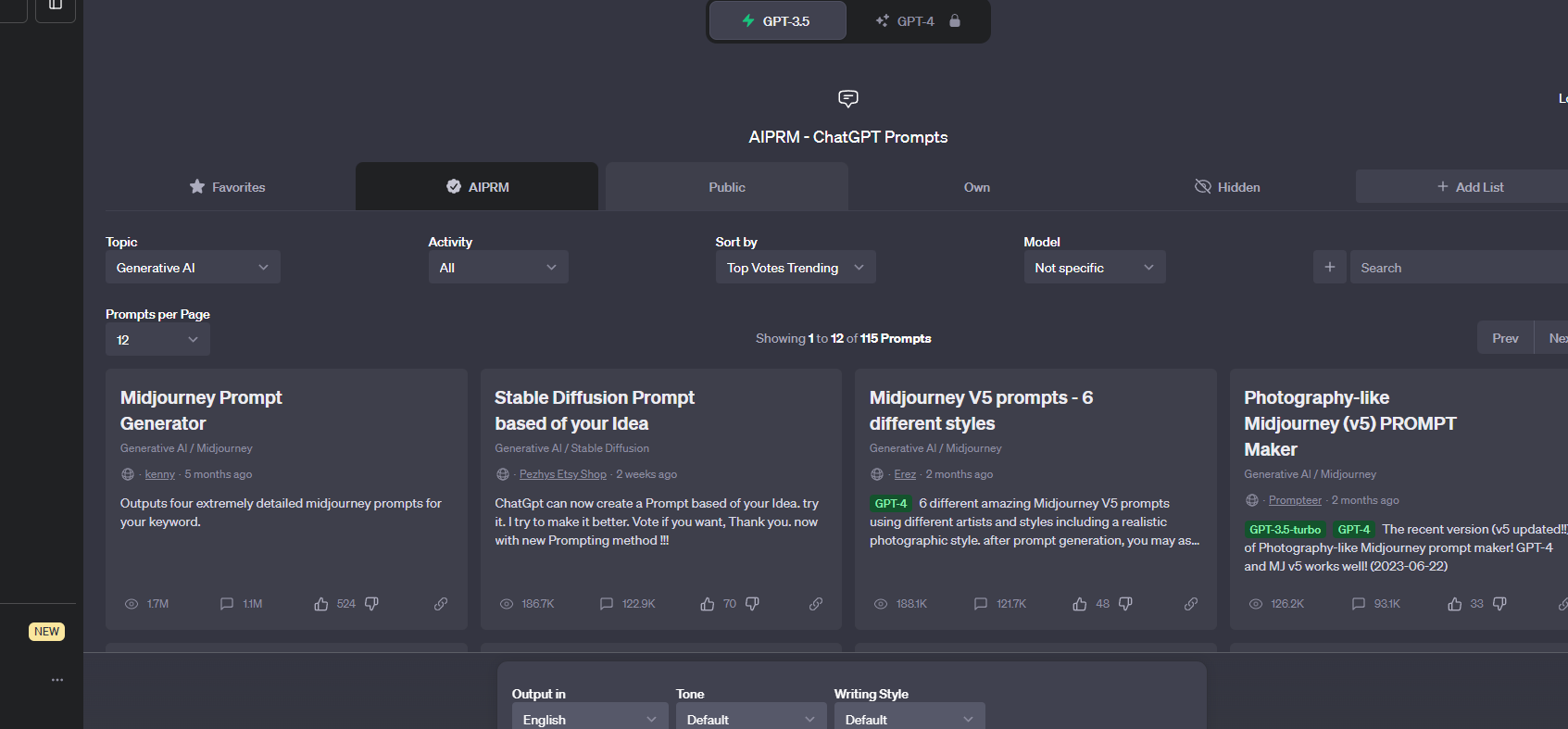Select the AIPRM tab
The width and height of the screenshot is (1568, 729).
click(x=477, y=186)
